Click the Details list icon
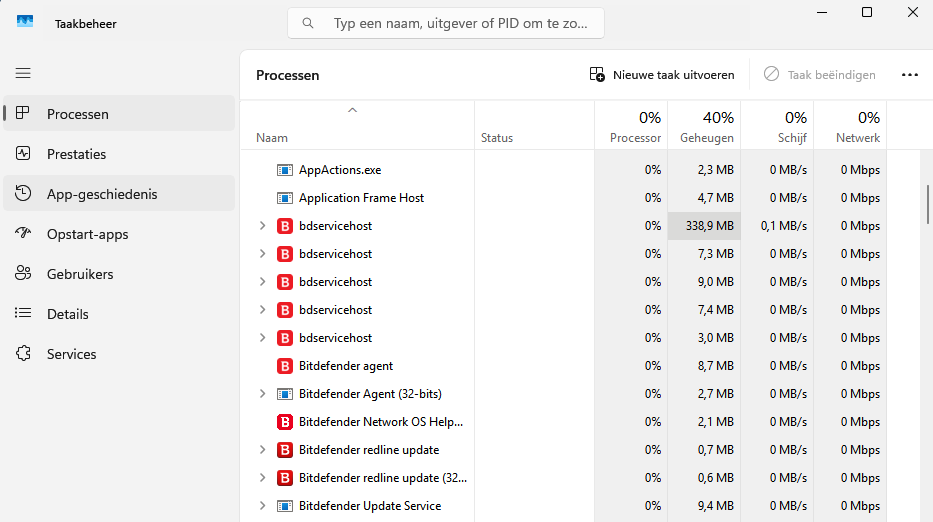 click(23, 313)
